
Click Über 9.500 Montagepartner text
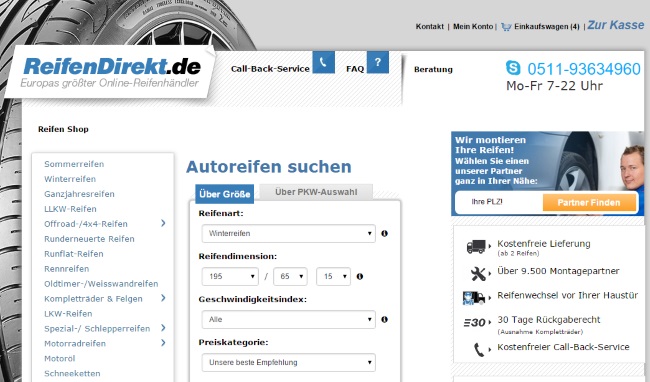click(x=558, y=271)
